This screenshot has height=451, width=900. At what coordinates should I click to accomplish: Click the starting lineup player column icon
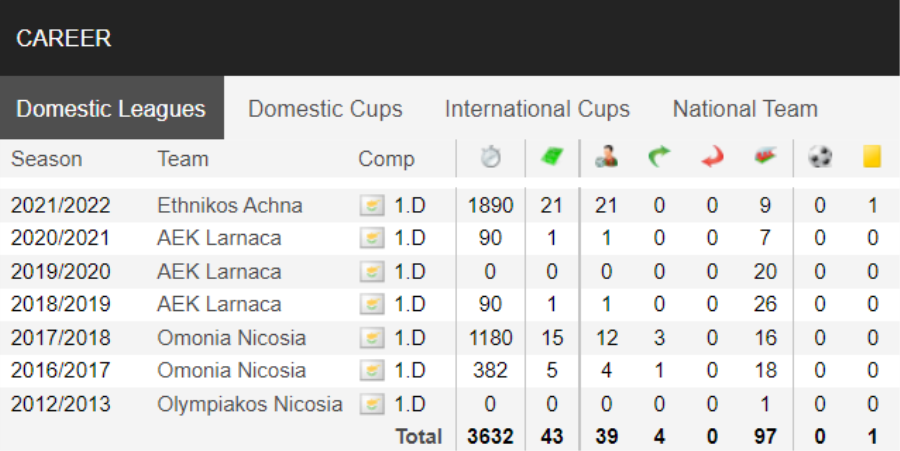606,157
